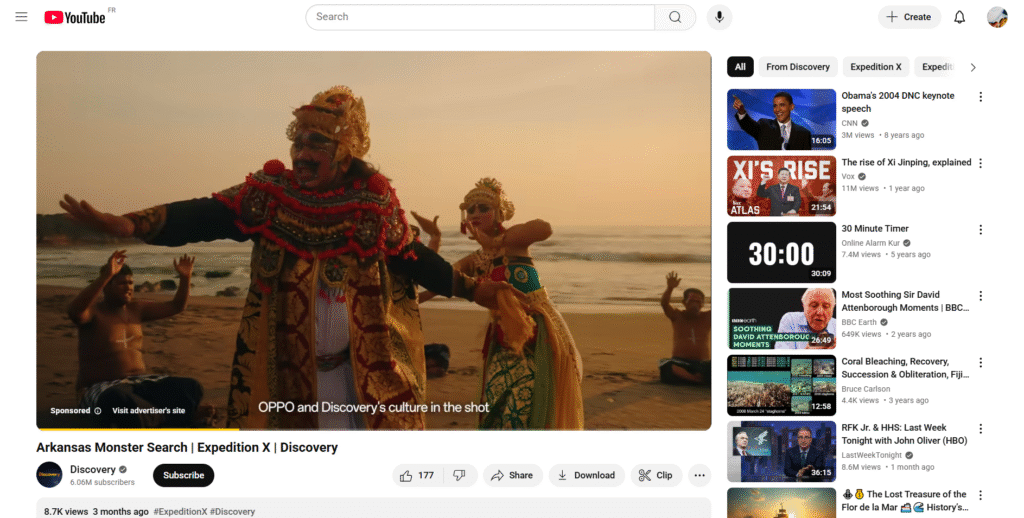Open the hamburger guide menu
Viewport: 1024px width, 518px height.
(21, 17)
